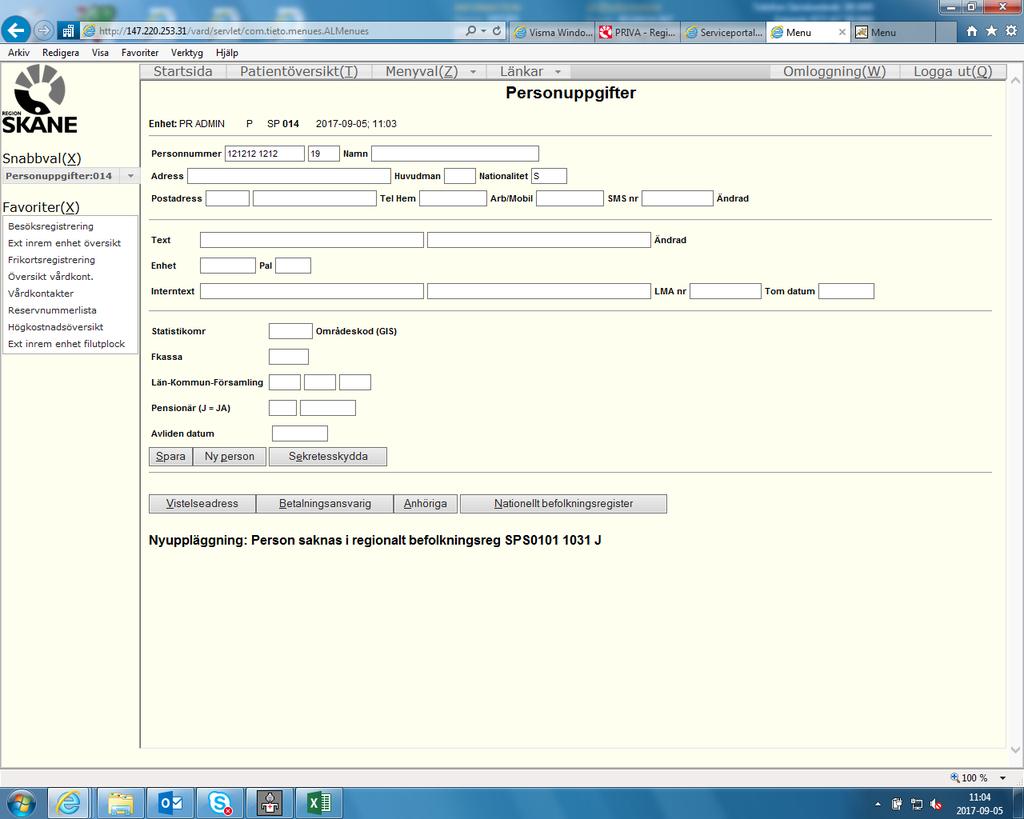
Task: Switch to the Visma Windo... browser tab
Action: pyautogui.click(x=552, y=32)
